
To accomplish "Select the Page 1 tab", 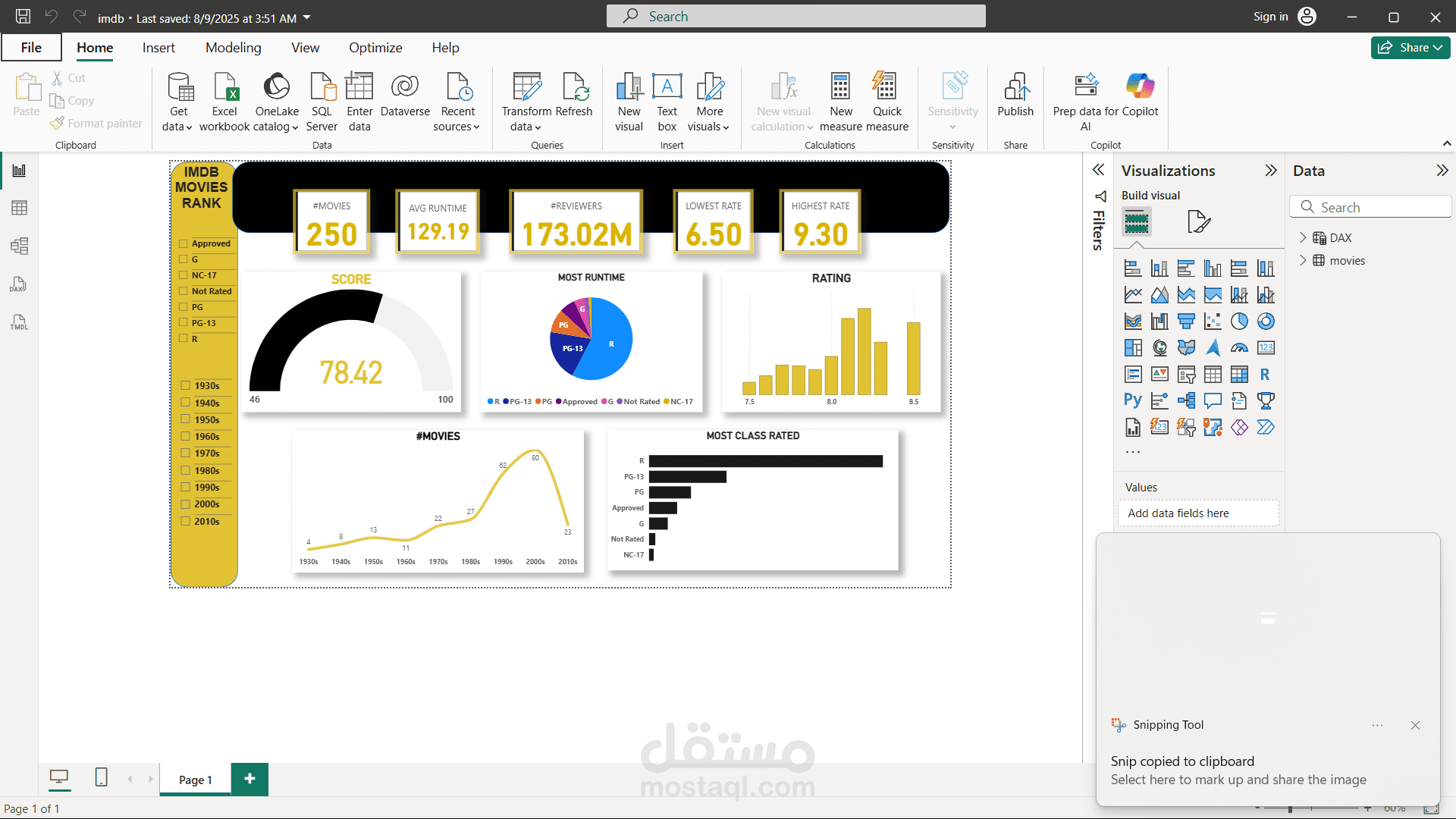I will pos(195,780).
